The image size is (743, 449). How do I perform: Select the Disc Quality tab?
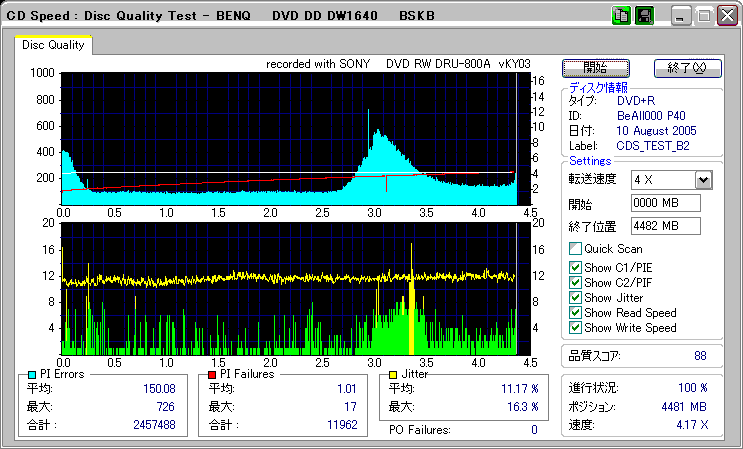pyautogui.click(x=54, y=45)
